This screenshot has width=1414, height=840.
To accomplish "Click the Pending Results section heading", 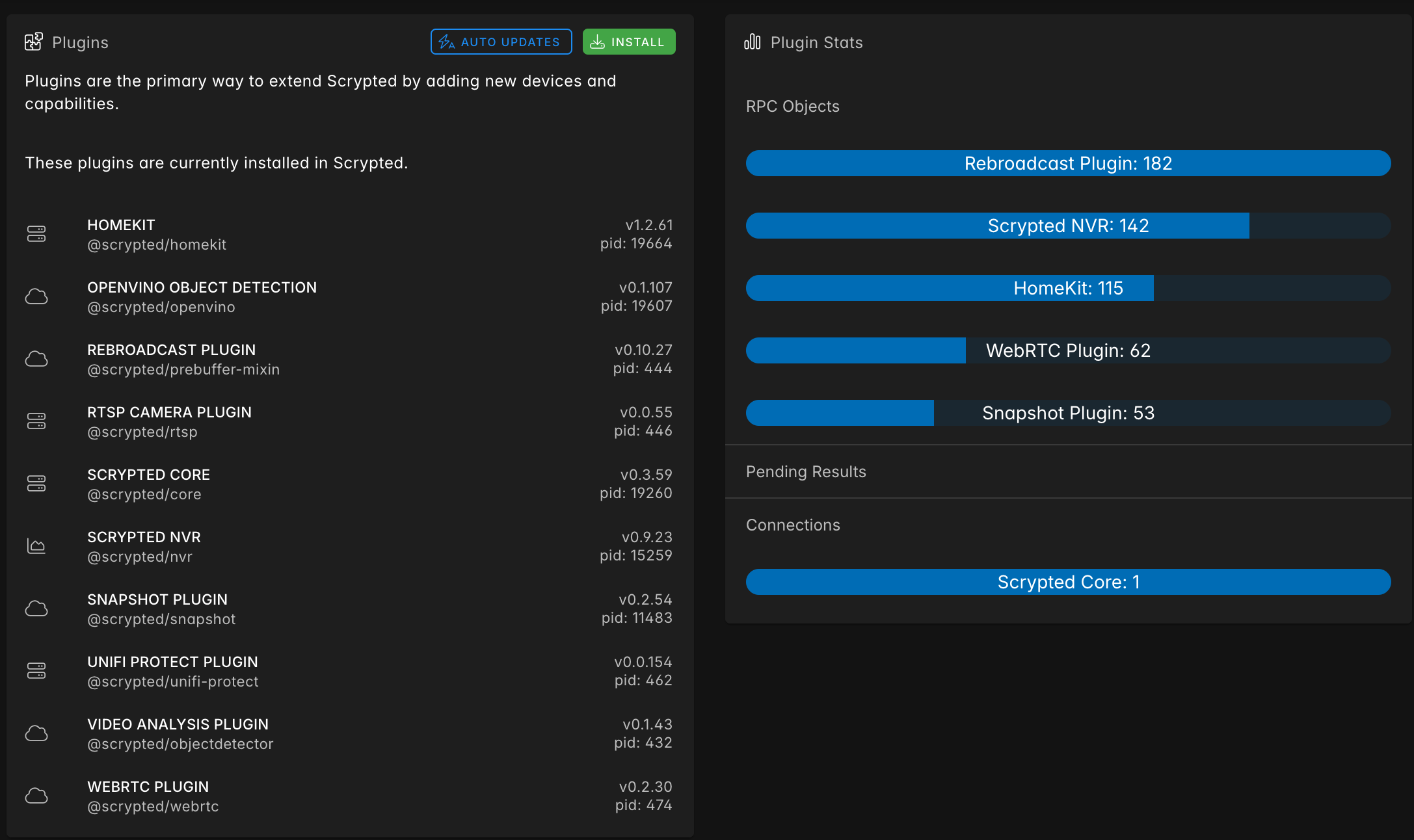I will [x=806, y=472].
